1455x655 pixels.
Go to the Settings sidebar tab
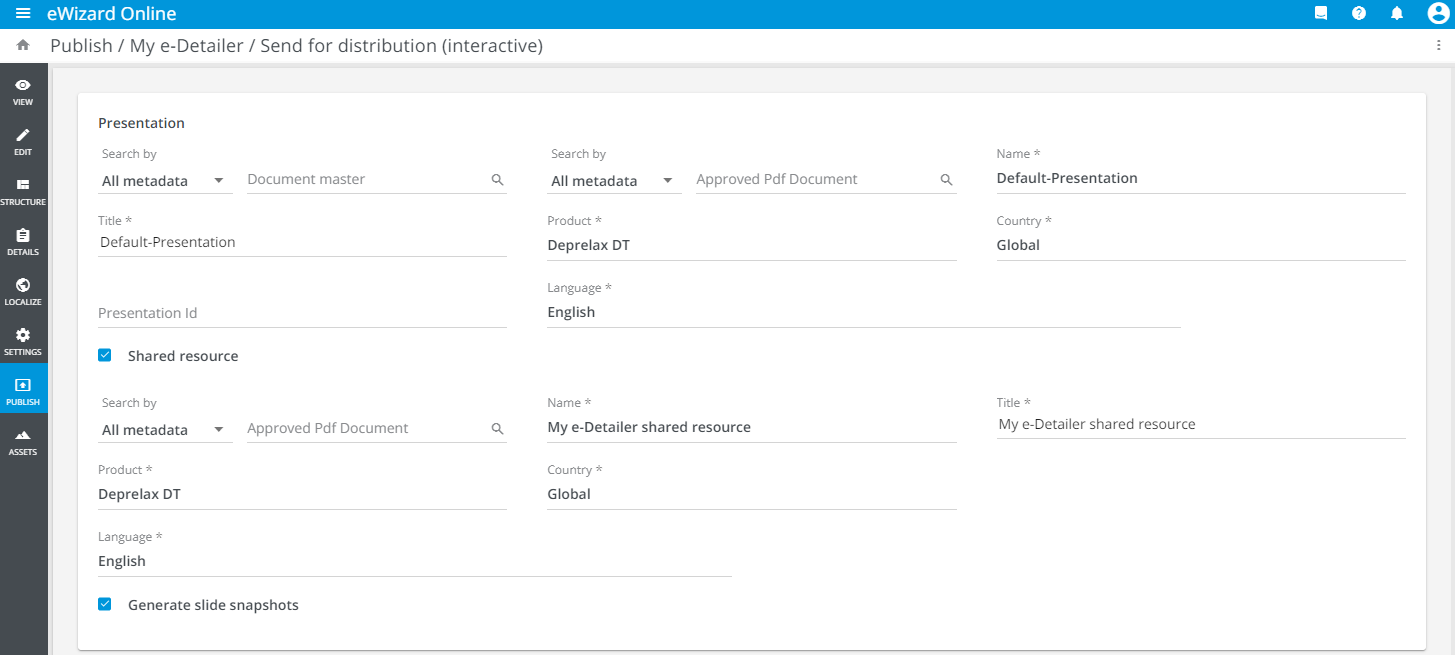coord(23,341)
